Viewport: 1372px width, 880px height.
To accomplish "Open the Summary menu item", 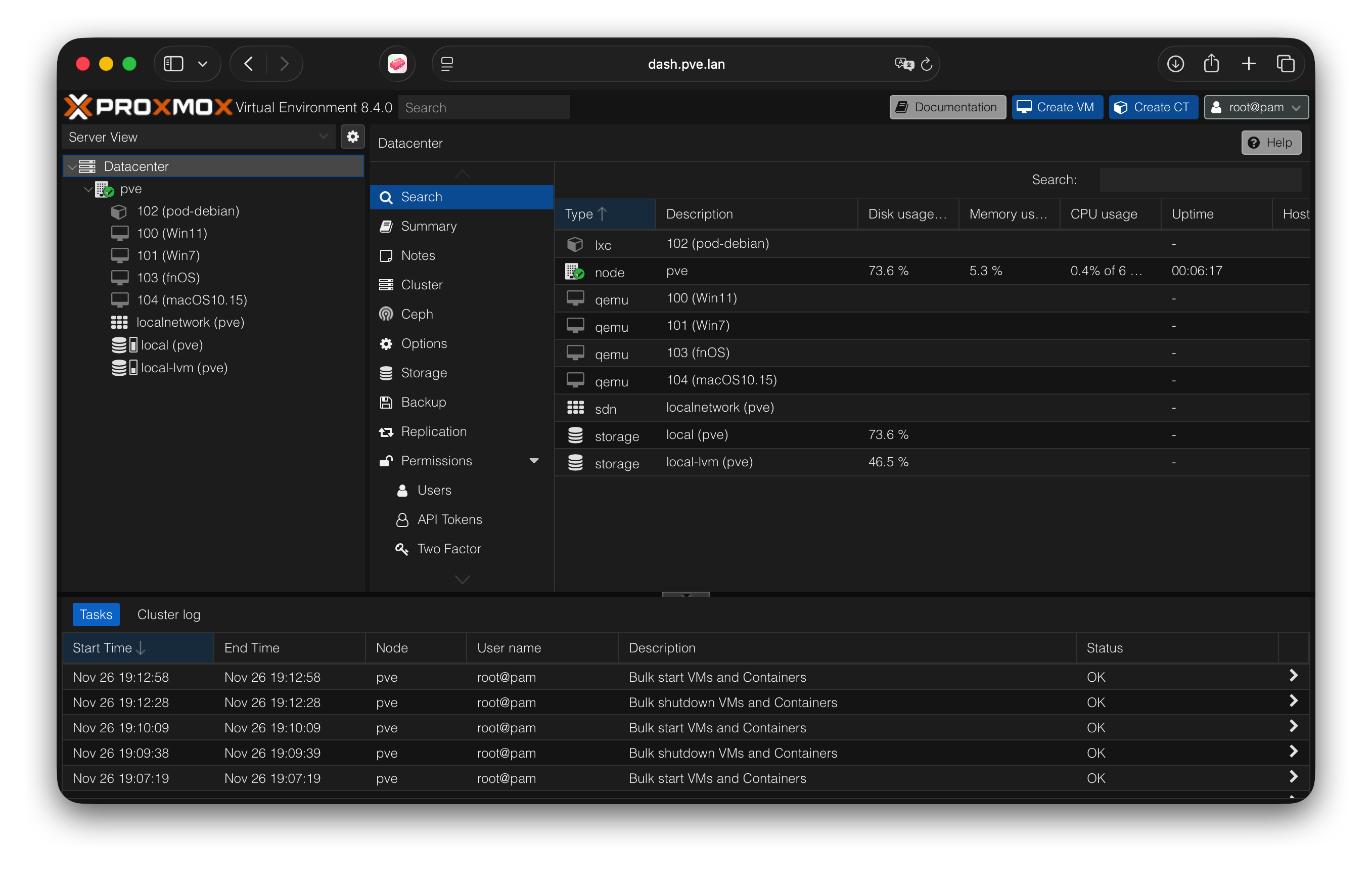I will pyautogui.click(x=428, y=226).
